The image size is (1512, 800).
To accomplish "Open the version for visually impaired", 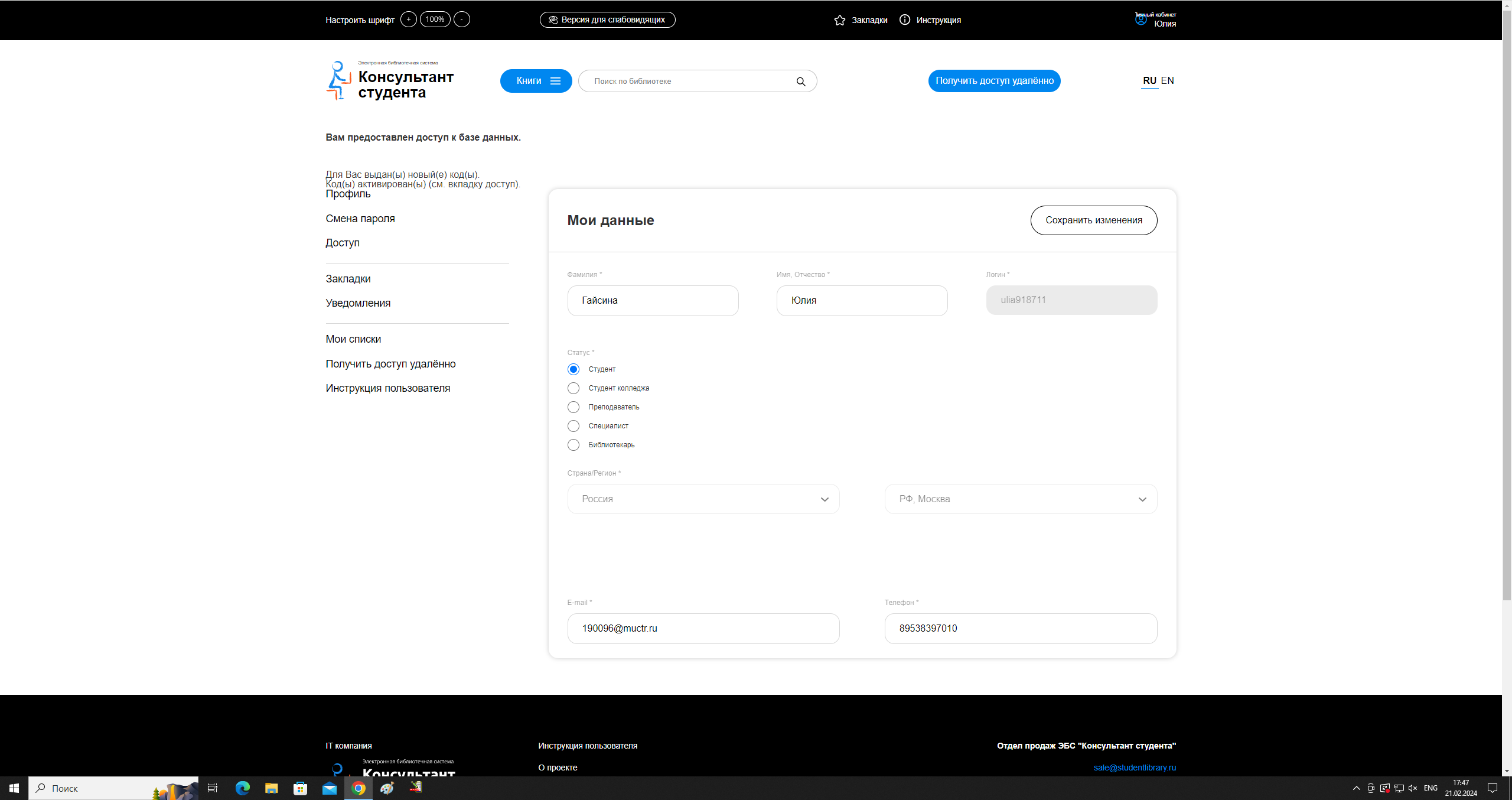I will coord(607,19).
